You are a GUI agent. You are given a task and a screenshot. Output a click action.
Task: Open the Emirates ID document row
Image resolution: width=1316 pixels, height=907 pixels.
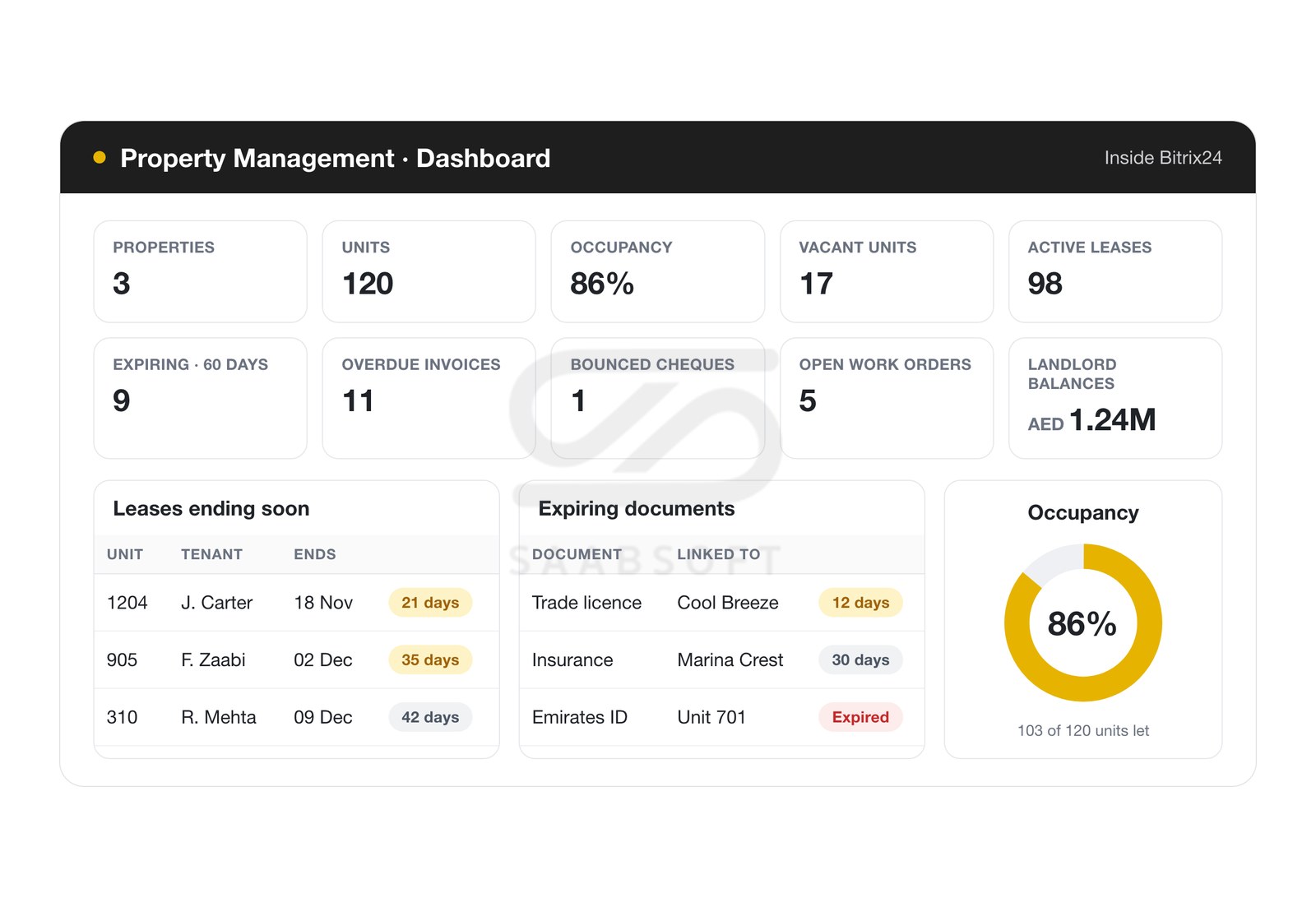pos(721,717)
